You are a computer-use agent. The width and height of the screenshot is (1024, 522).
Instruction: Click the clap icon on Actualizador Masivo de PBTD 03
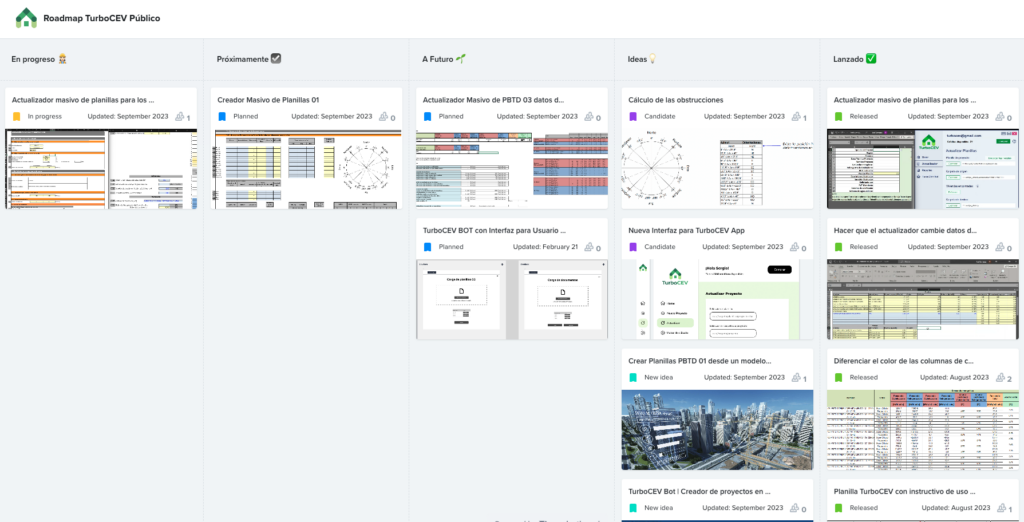pyautogui.click(x=590, y=117)
